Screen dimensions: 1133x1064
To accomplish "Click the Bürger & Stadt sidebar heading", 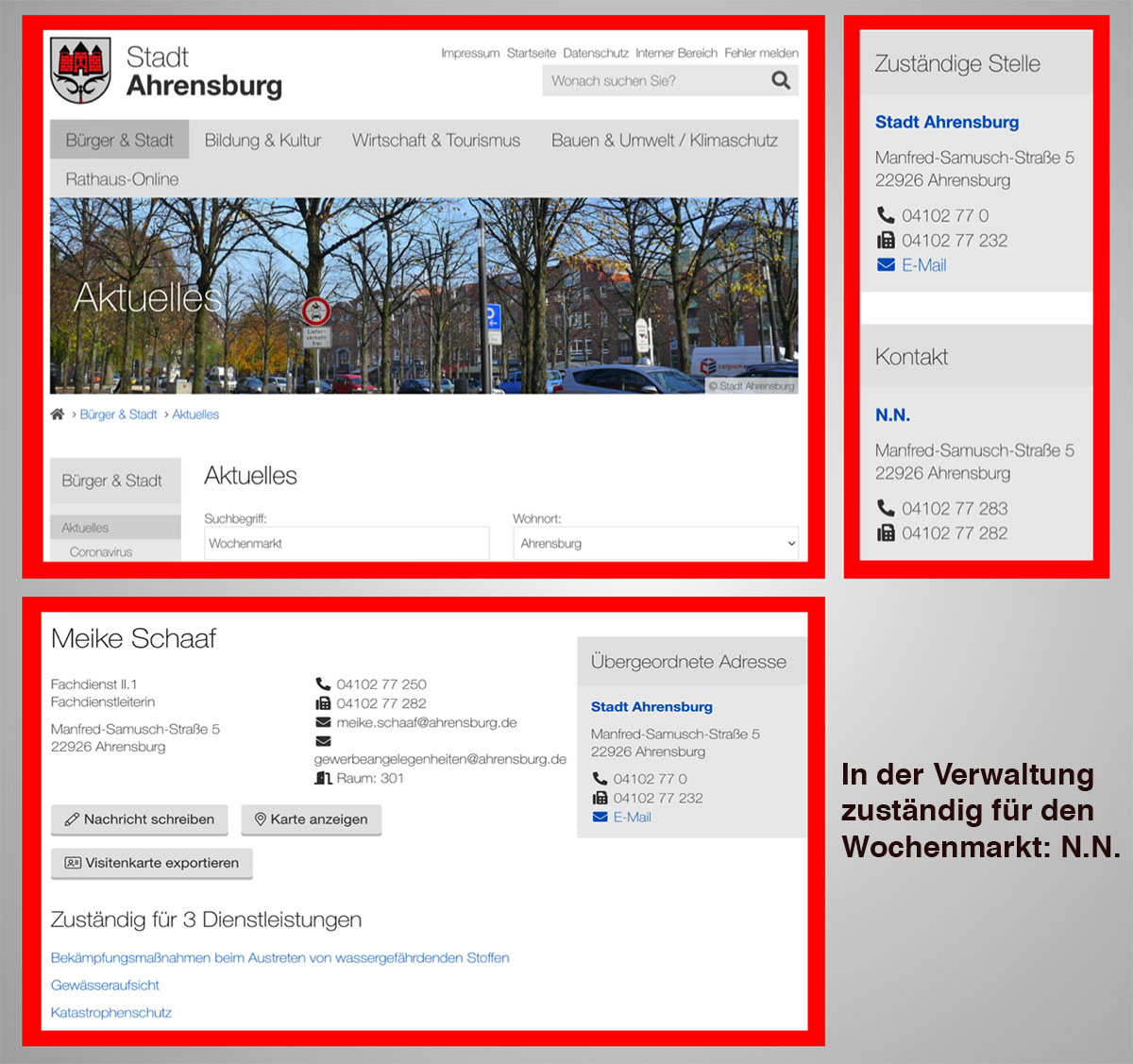I will tap(115, 481).
